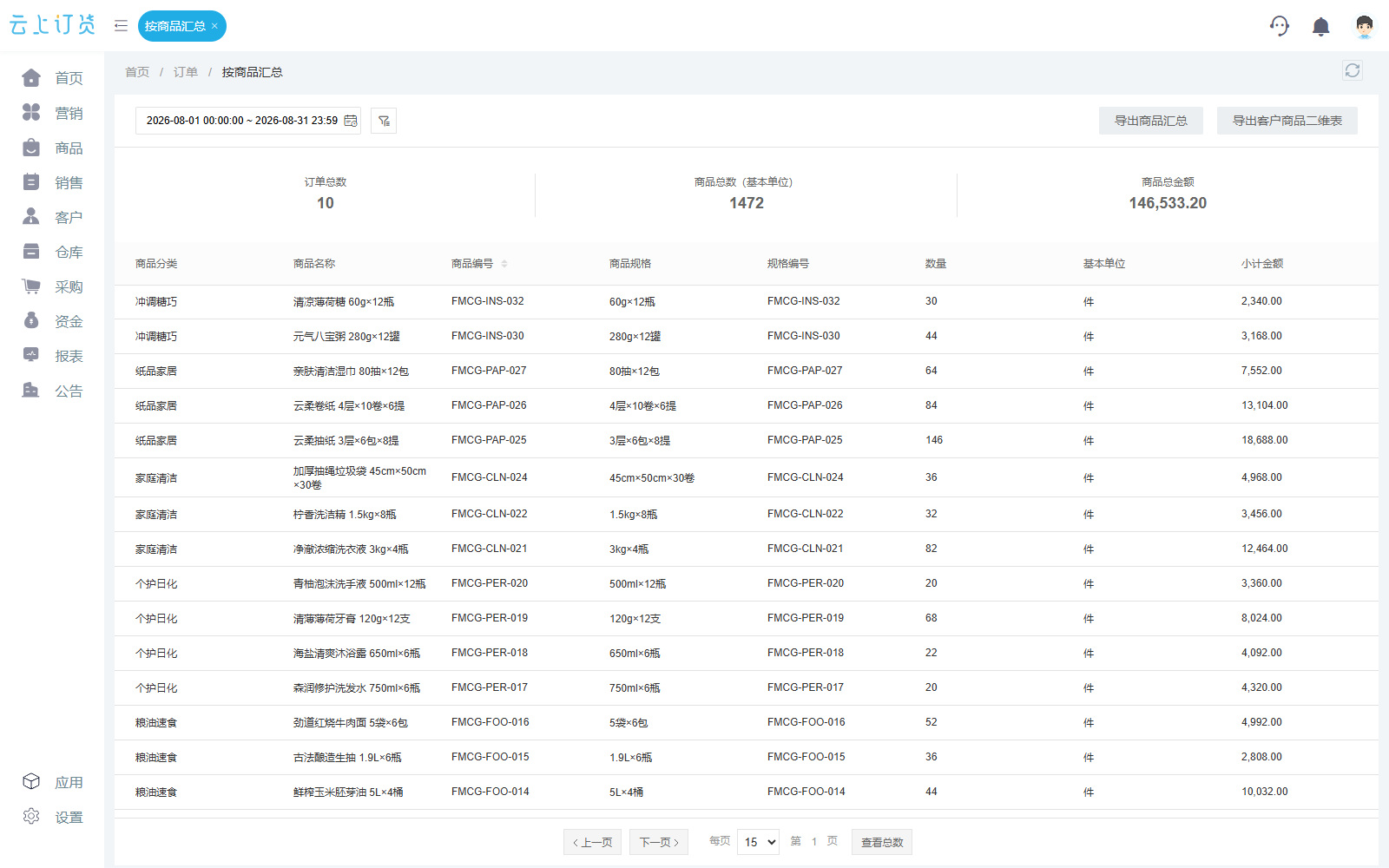Close the 按商品汇总 tab
The width and height of the screenshot is (1389, 868).
[x=214, y=26]
